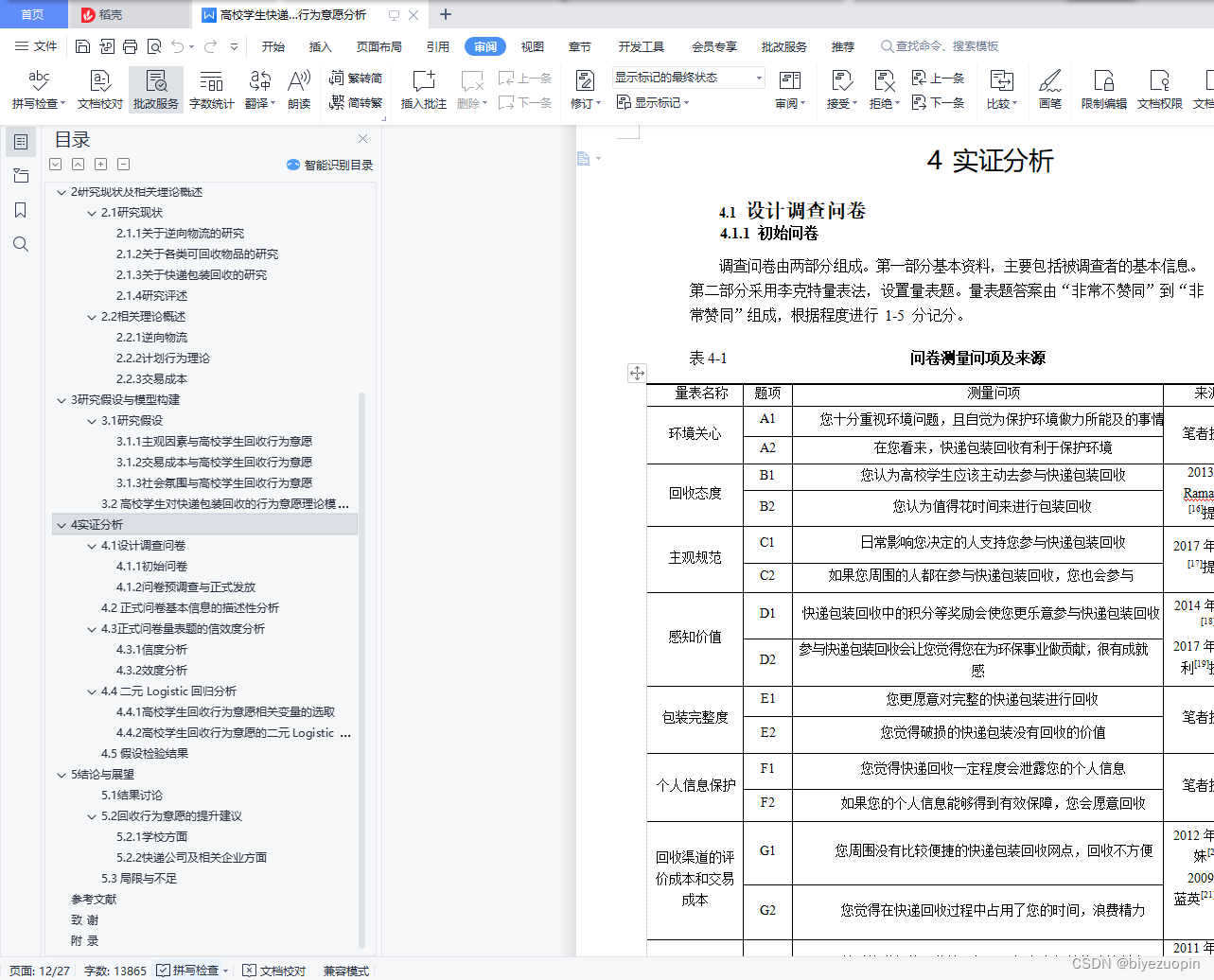Collapse the '4.3正式问卷量表题的信效度分析' node
The height and width of the screenshot is (980, 1214).
(x=92, y=629)
